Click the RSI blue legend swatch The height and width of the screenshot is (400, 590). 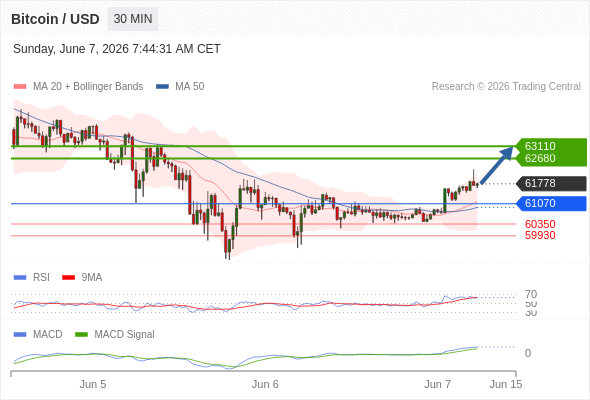pyautogui.click(x=20, y=278)
